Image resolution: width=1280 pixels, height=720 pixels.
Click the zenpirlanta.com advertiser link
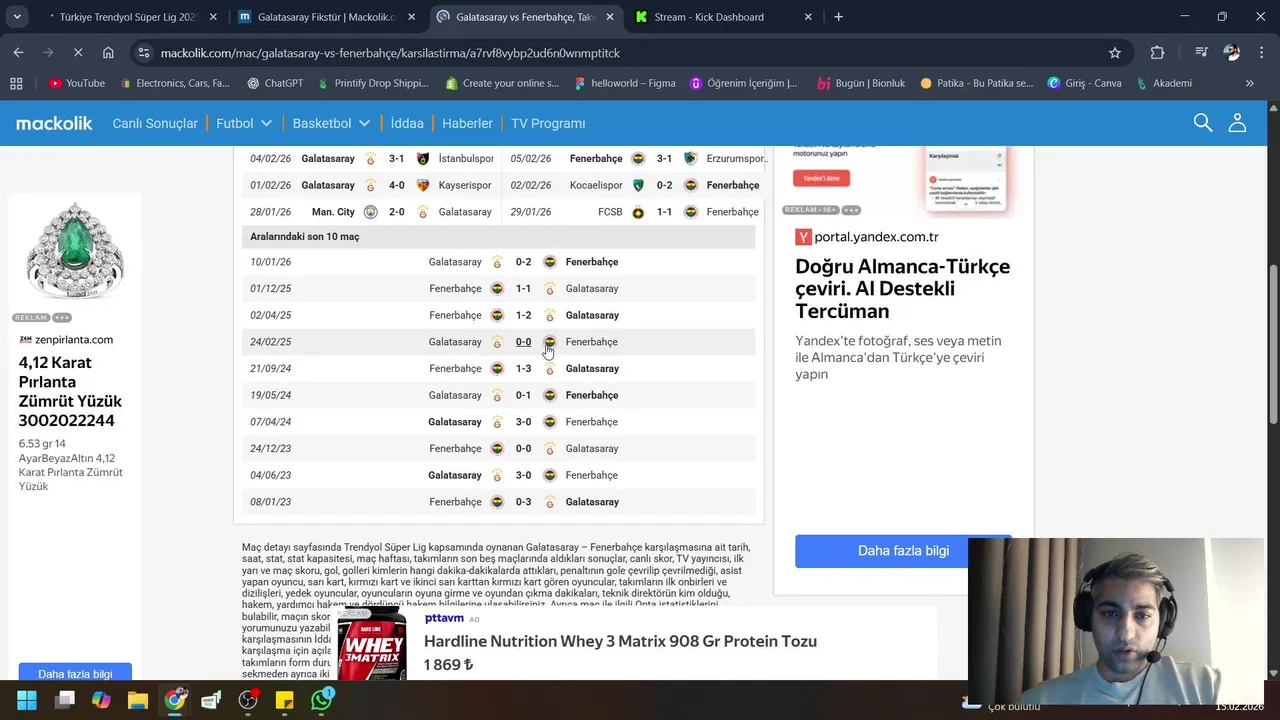[x=73, y=340]
